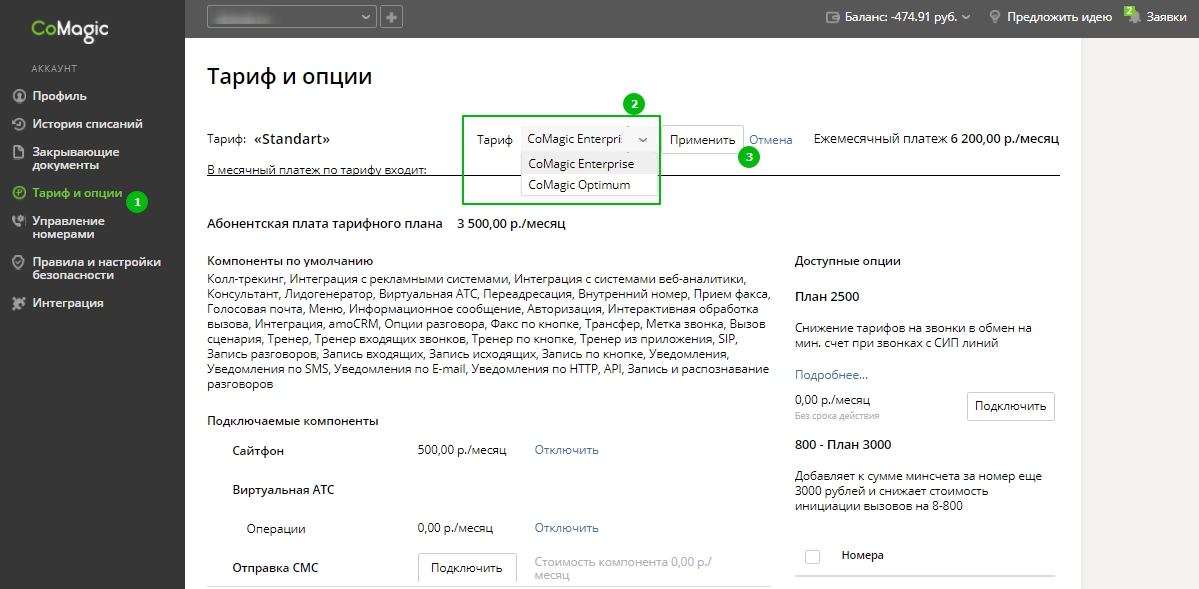Click the Компоненты по умолчанию heading
The width and height of the screenshot is (1199, 589).
pyautogui.click(x=290, y=261)
